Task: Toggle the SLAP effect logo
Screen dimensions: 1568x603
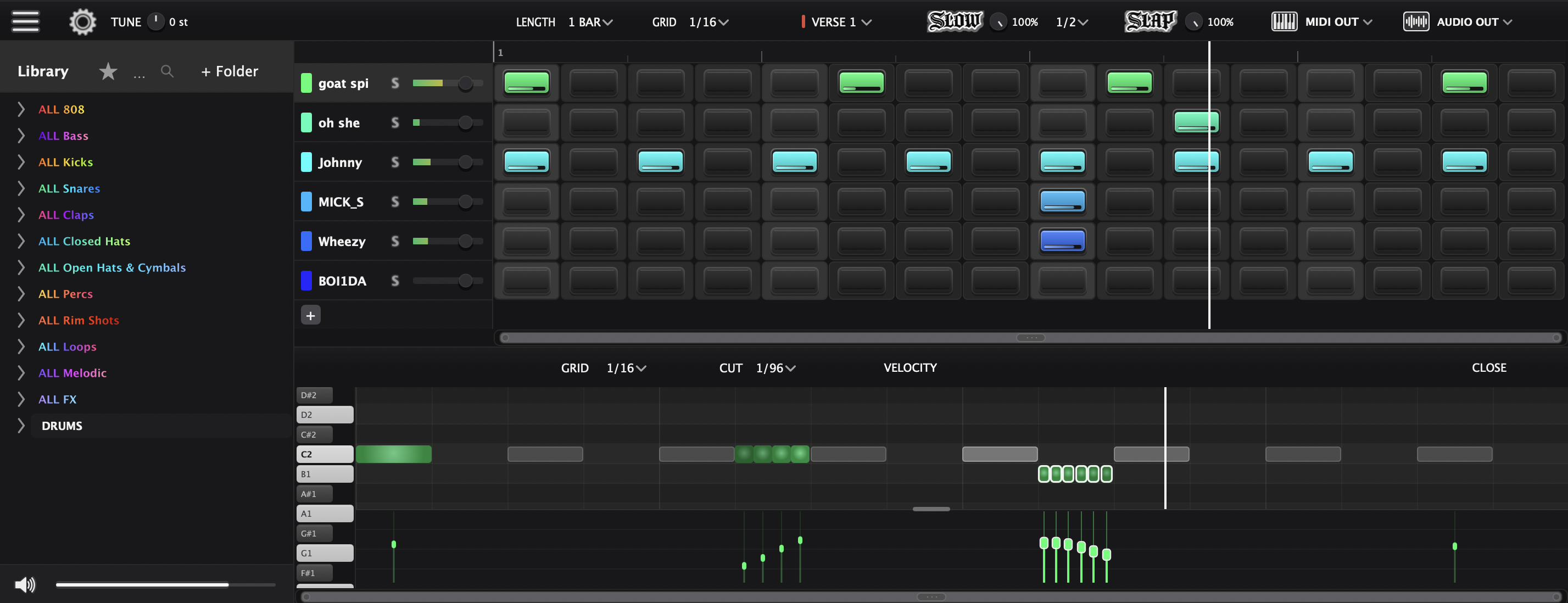Action: 1151,21
